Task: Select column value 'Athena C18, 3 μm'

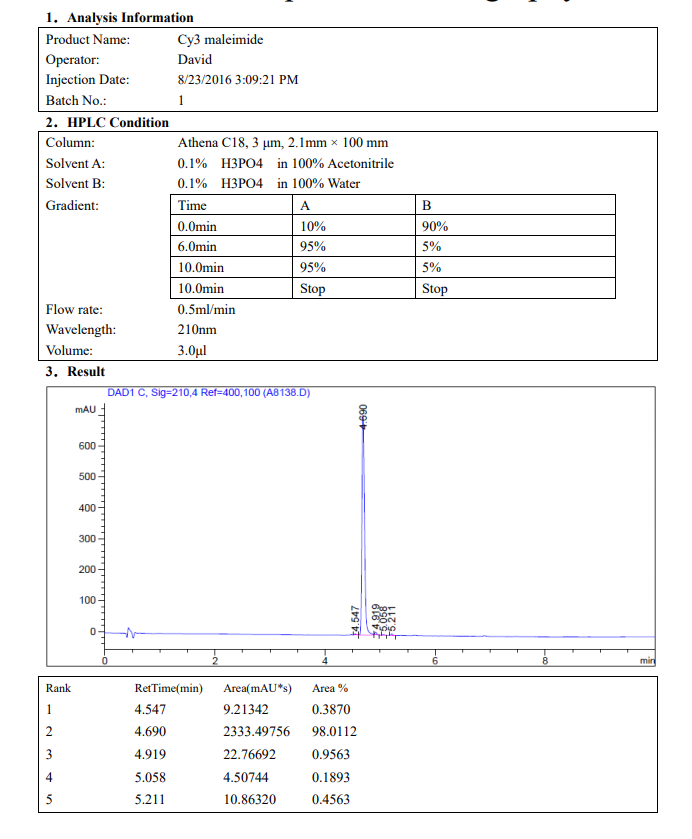Action: tap(229, 143)
